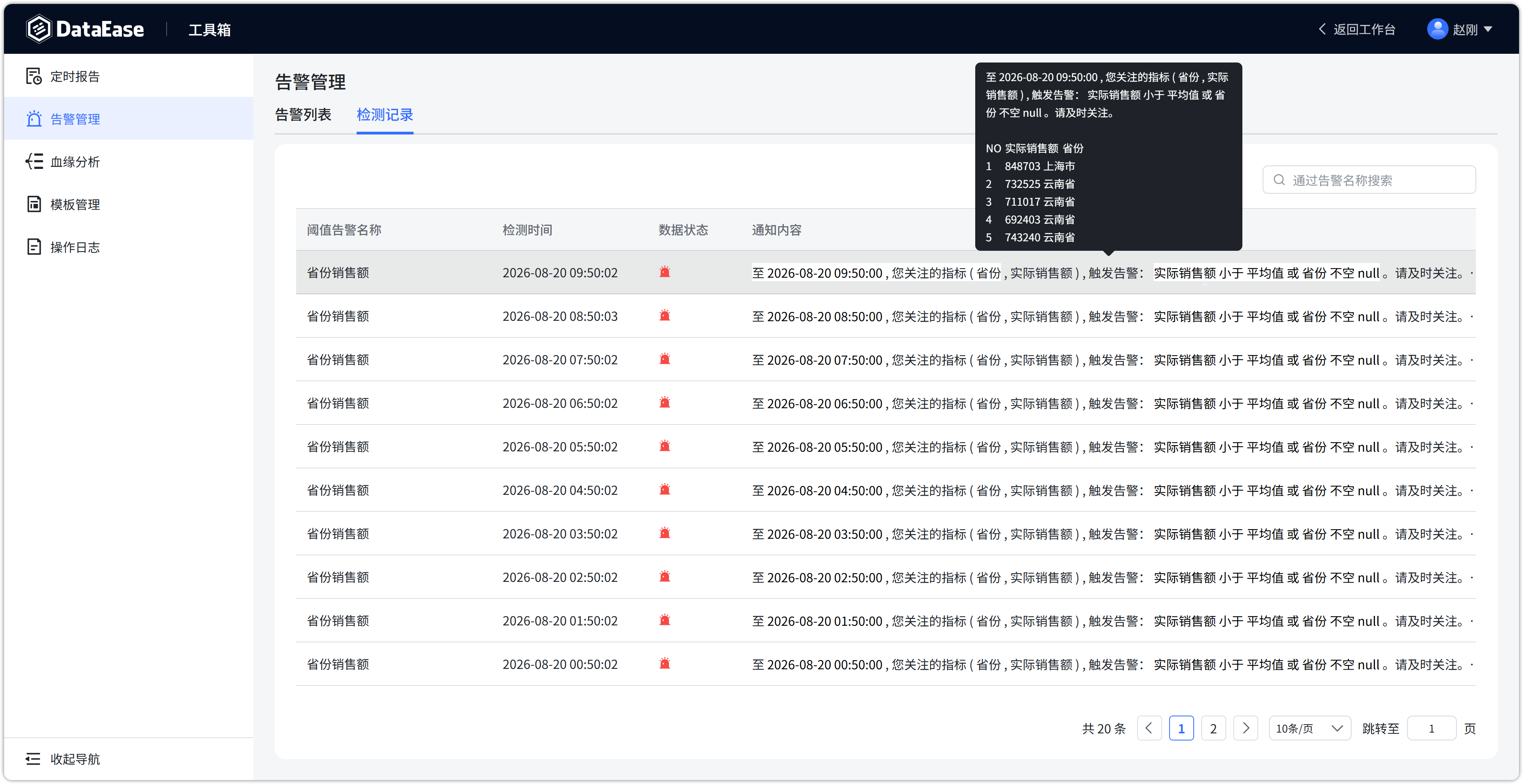
Task: Click the red alarm icon for 09:50:02 row
Action: click(x=665, y=272)
